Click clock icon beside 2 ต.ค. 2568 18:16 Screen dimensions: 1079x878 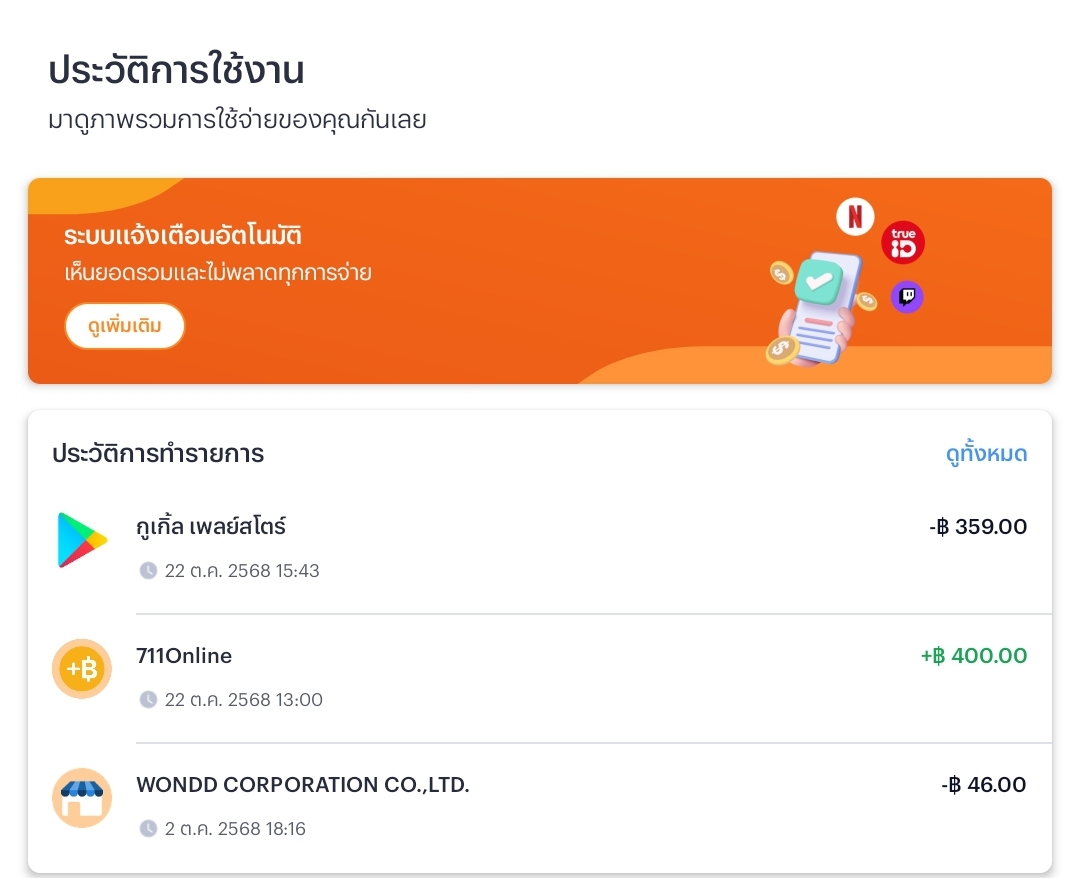click(x=148, y=829)
